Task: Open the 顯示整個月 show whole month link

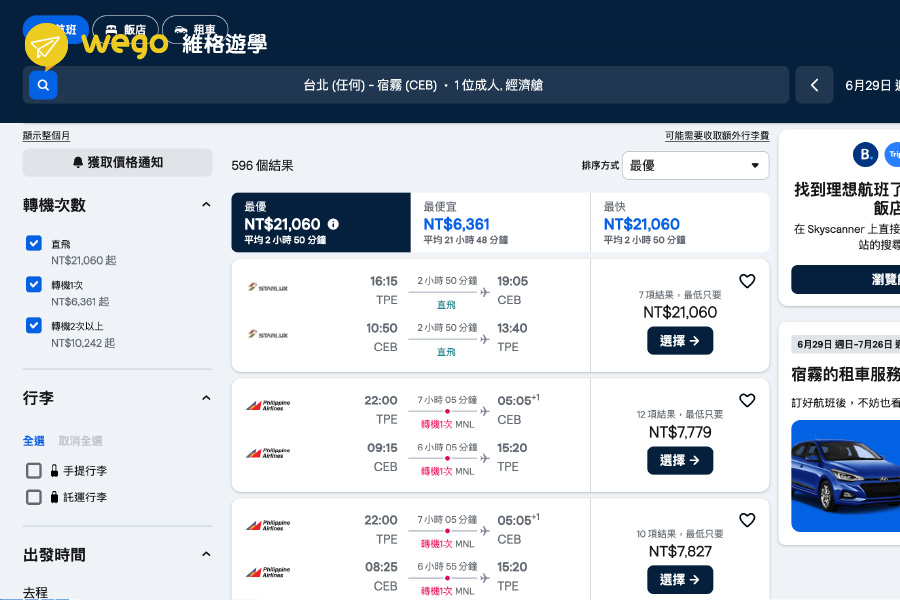Action: pos(46,136)
